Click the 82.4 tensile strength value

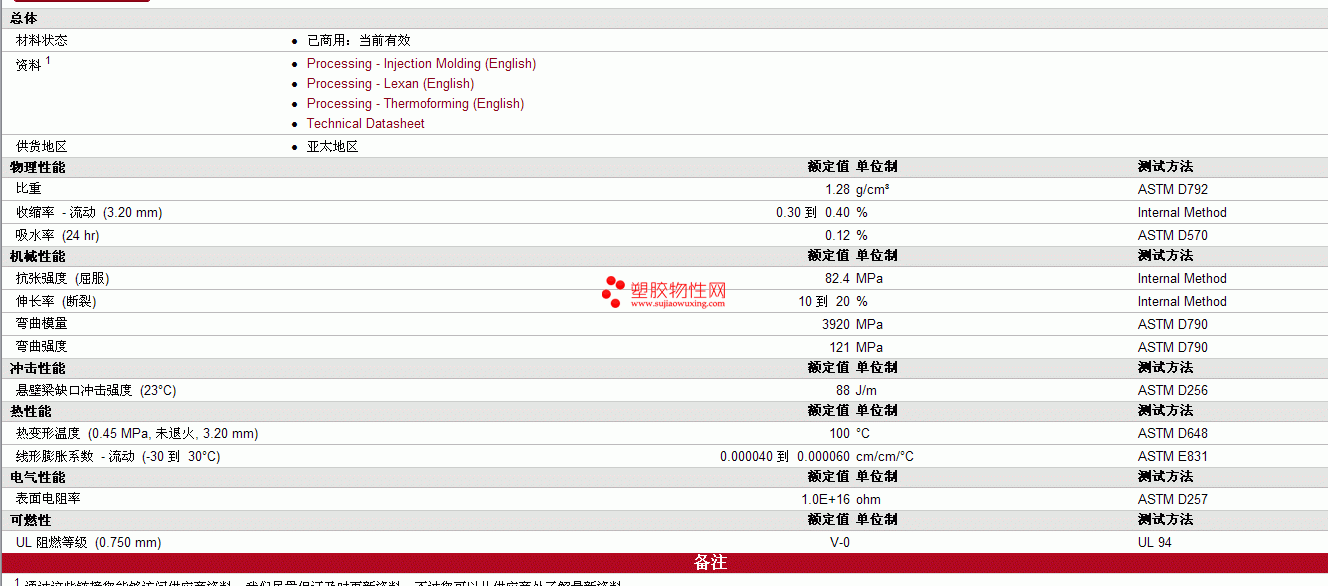coord(837,278)
